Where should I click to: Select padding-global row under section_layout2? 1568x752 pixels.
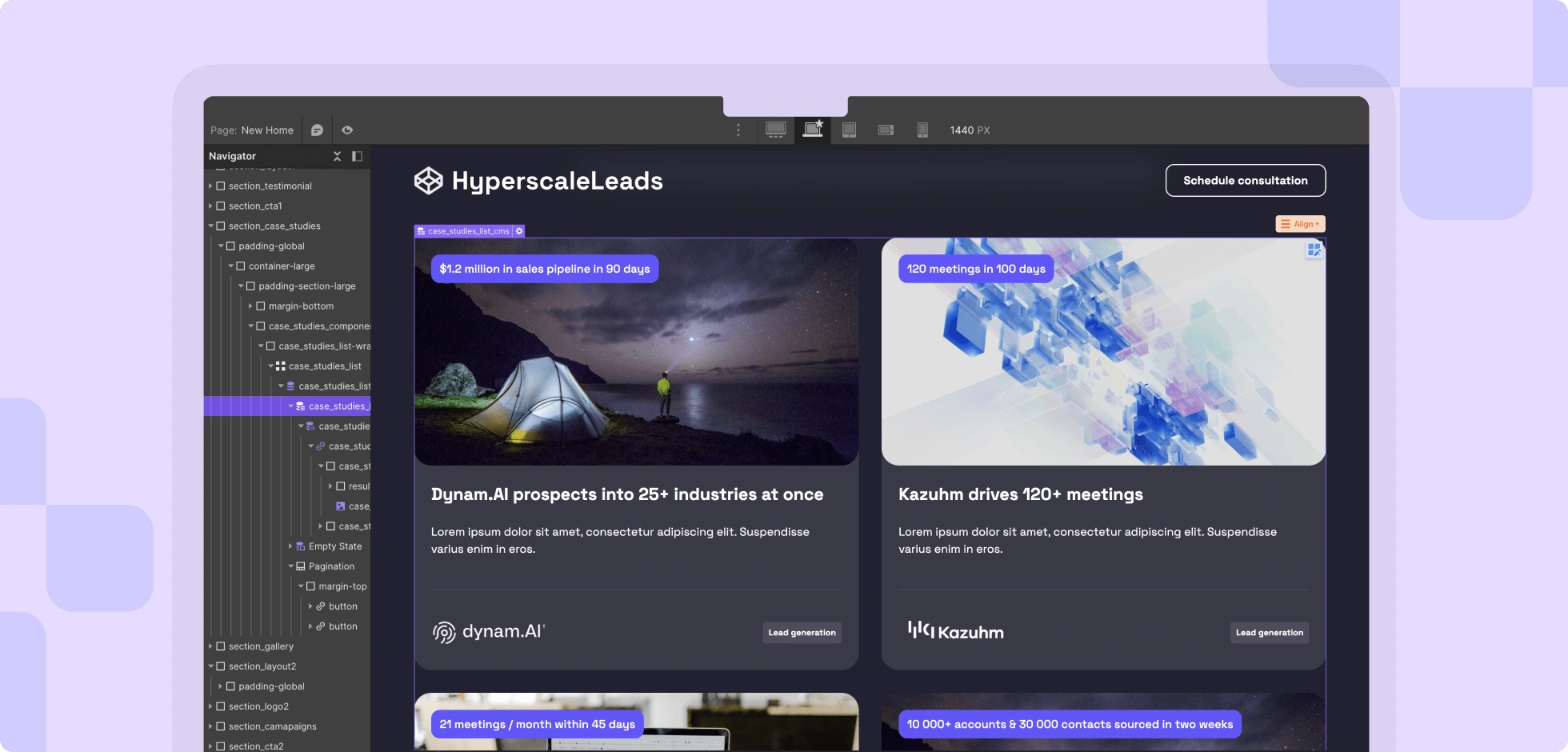click(287, 686)
